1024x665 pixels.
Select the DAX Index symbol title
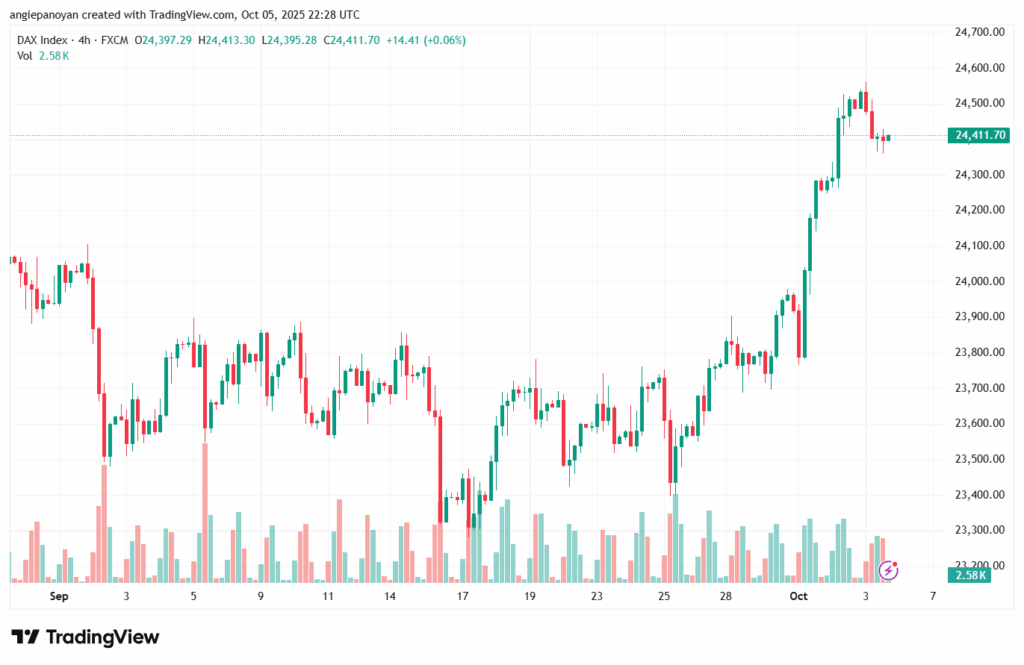coord(46,40)
